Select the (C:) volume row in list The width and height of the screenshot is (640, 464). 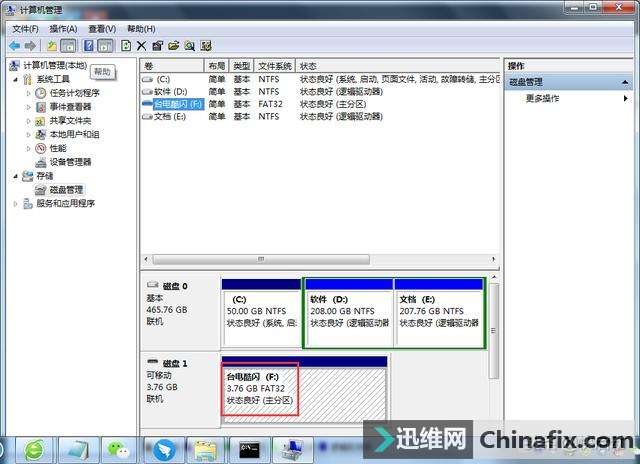(x=320, y=79)
